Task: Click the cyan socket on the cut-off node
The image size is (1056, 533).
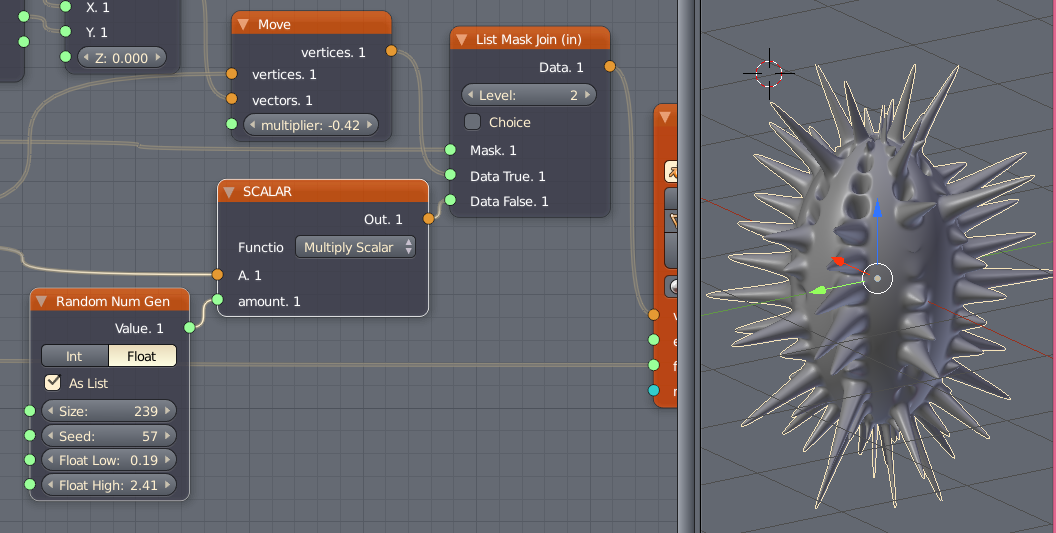Action: click(x=653, y=390)
